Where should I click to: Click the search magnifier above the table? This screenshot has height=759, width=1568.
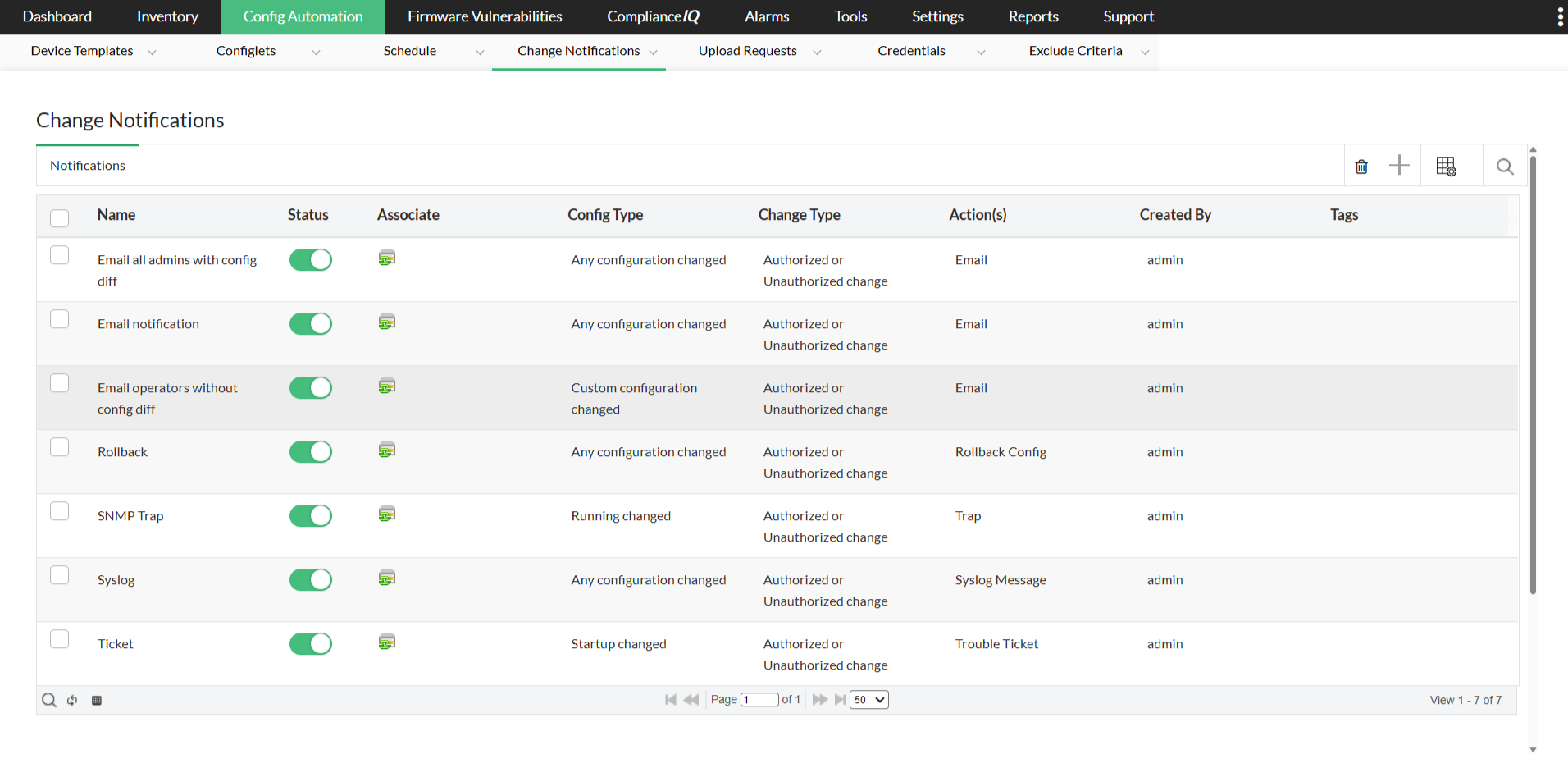1504,167
